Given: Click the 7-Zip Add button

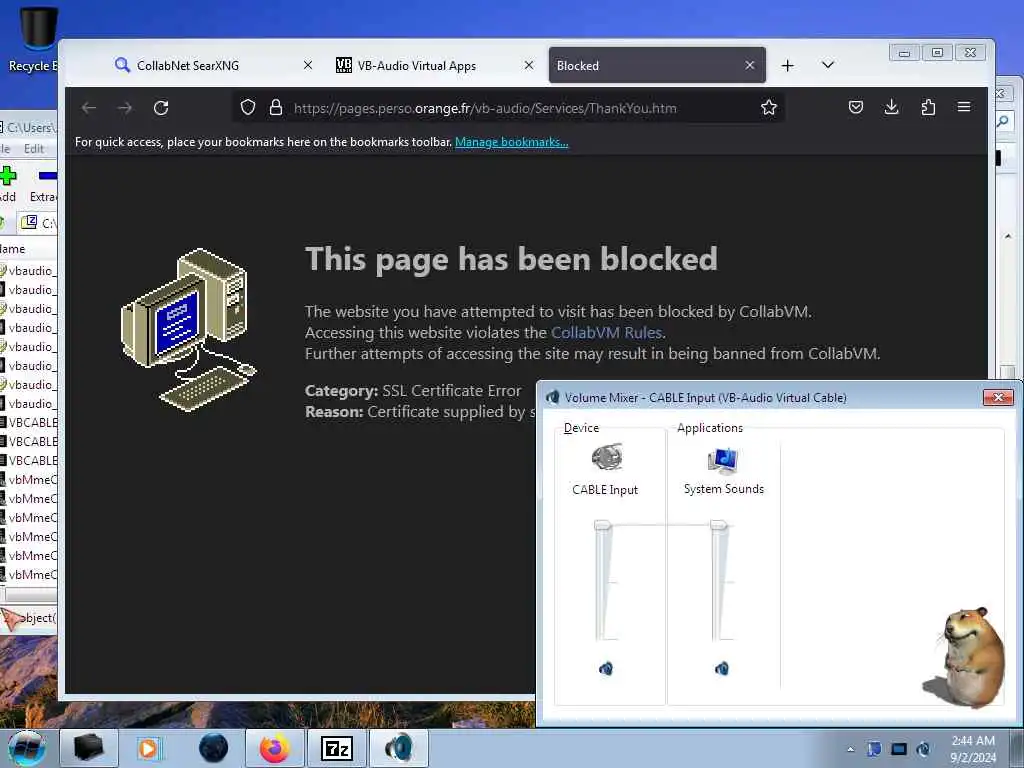Looking at the screenshot, I should 8,184.
